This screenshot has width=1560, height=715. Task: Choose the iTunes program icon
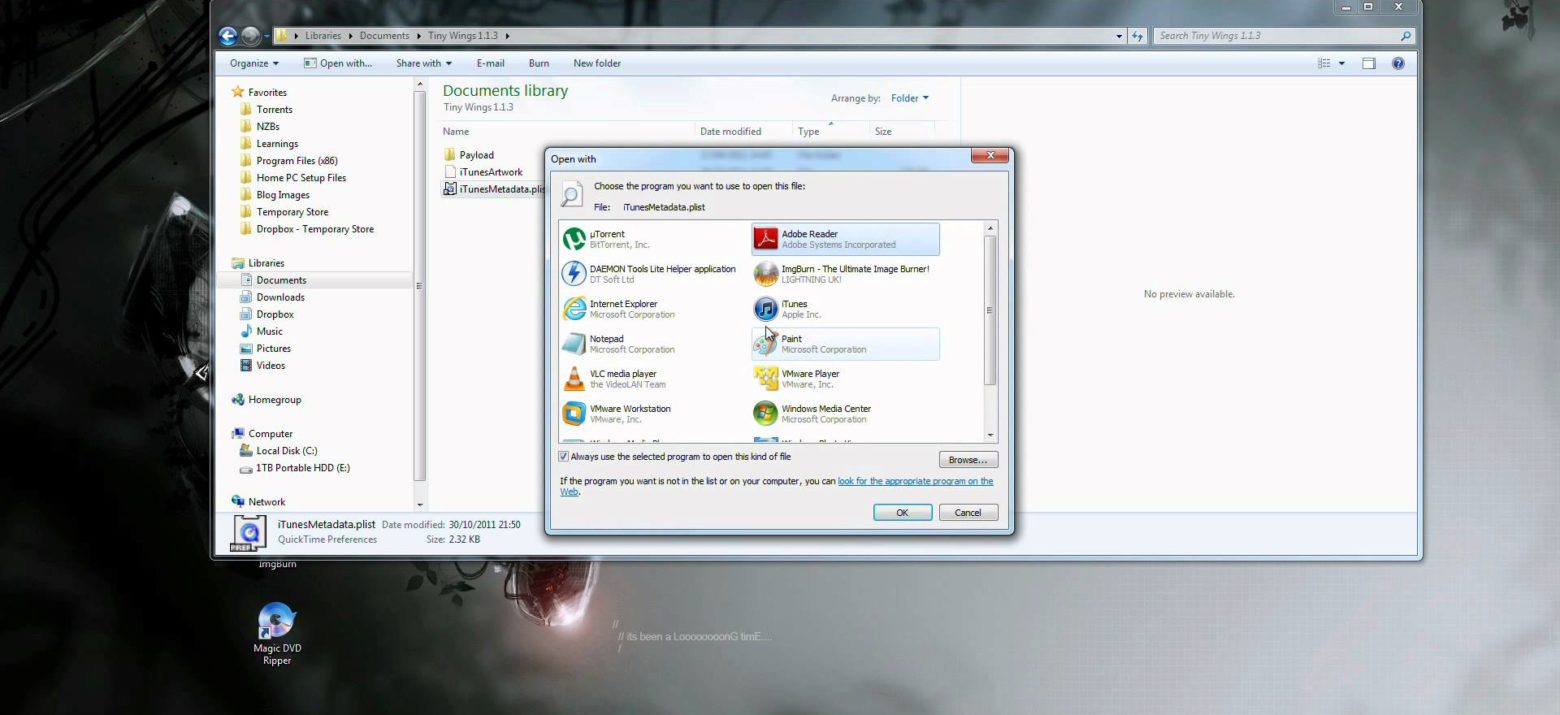[x=765, y=309]
